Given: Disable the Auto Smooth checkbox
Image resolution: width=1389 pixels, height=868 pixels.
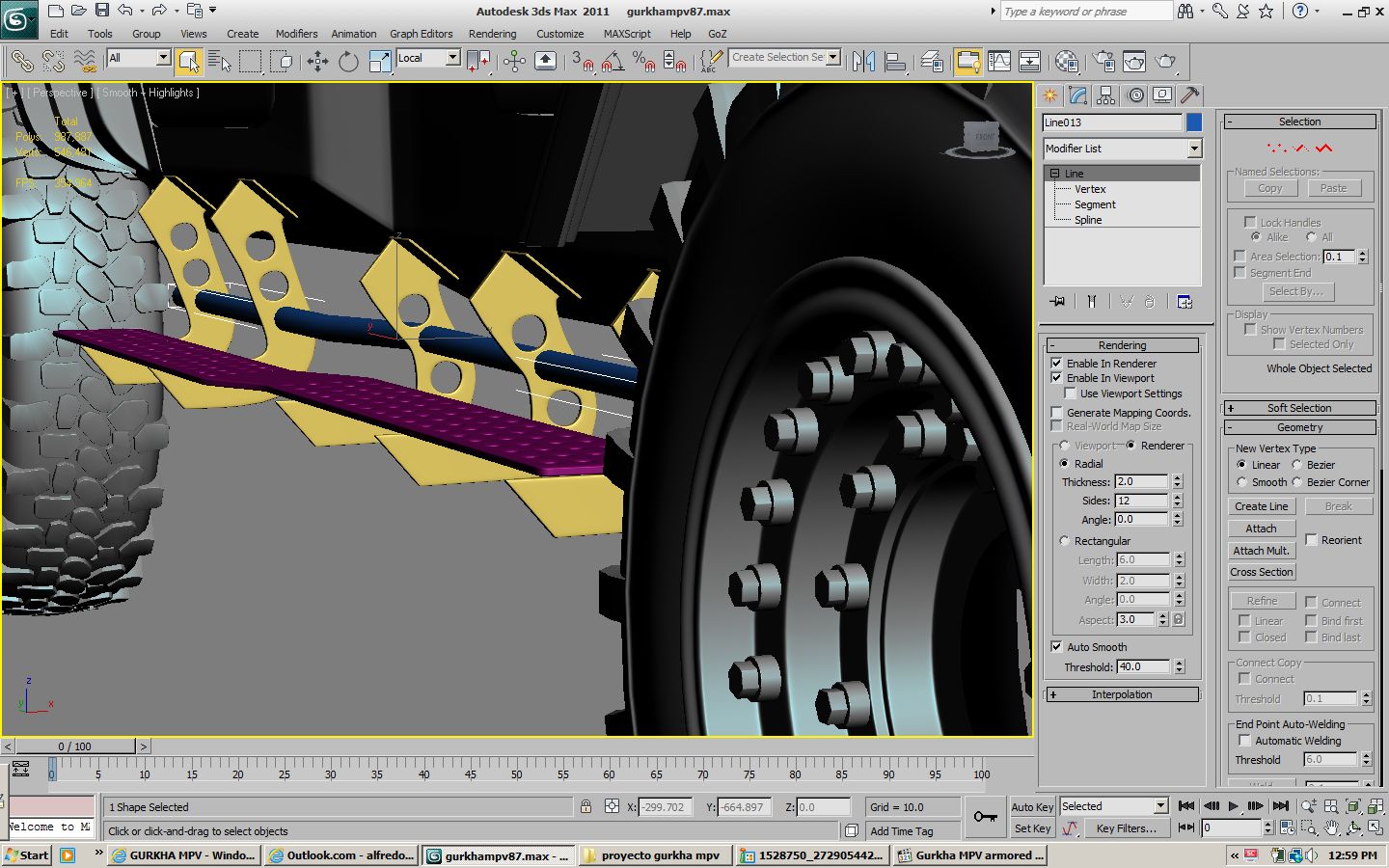Looking at the screenshot, I should click(1056, 647).
